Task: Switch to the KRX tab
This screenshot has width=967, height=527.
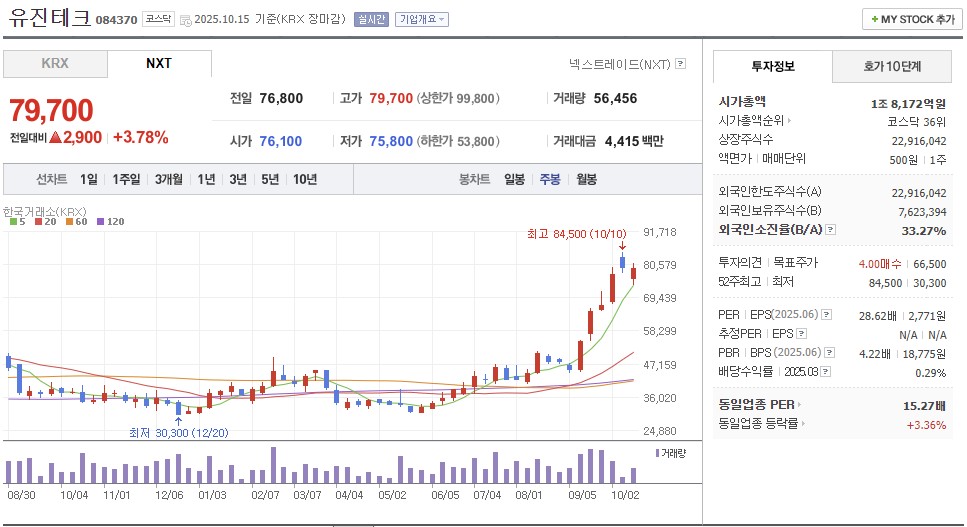Action: pos(56,63)
